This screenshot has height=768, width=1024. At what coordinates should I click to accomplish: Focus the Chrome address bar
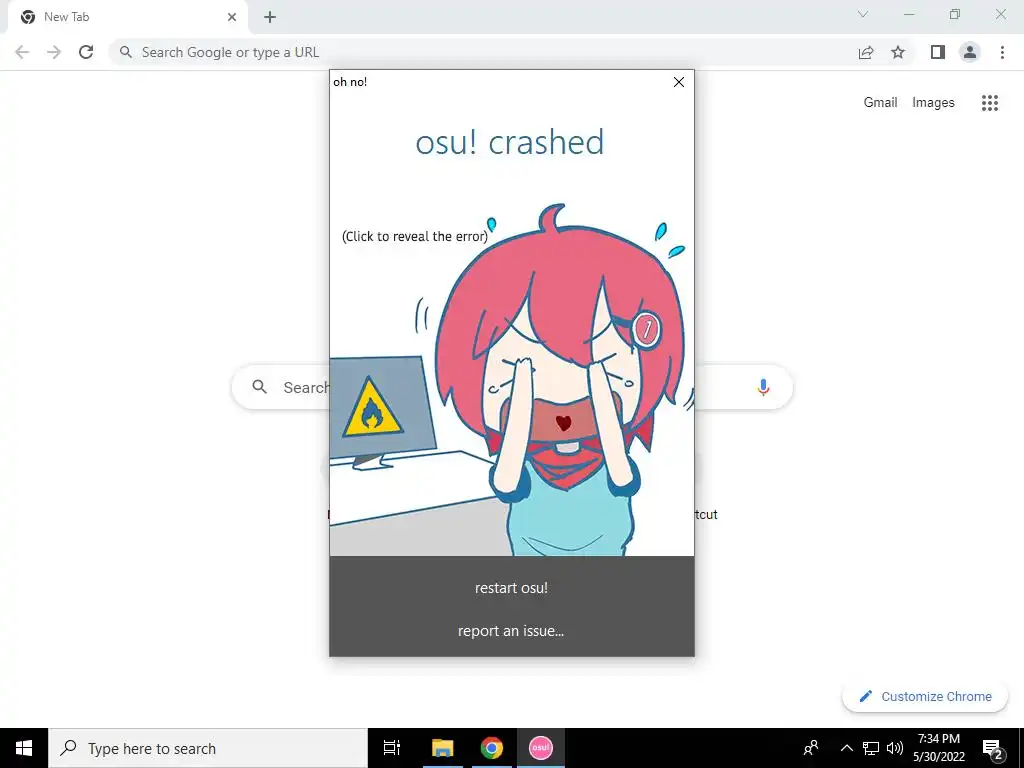[x=483, y=52]
